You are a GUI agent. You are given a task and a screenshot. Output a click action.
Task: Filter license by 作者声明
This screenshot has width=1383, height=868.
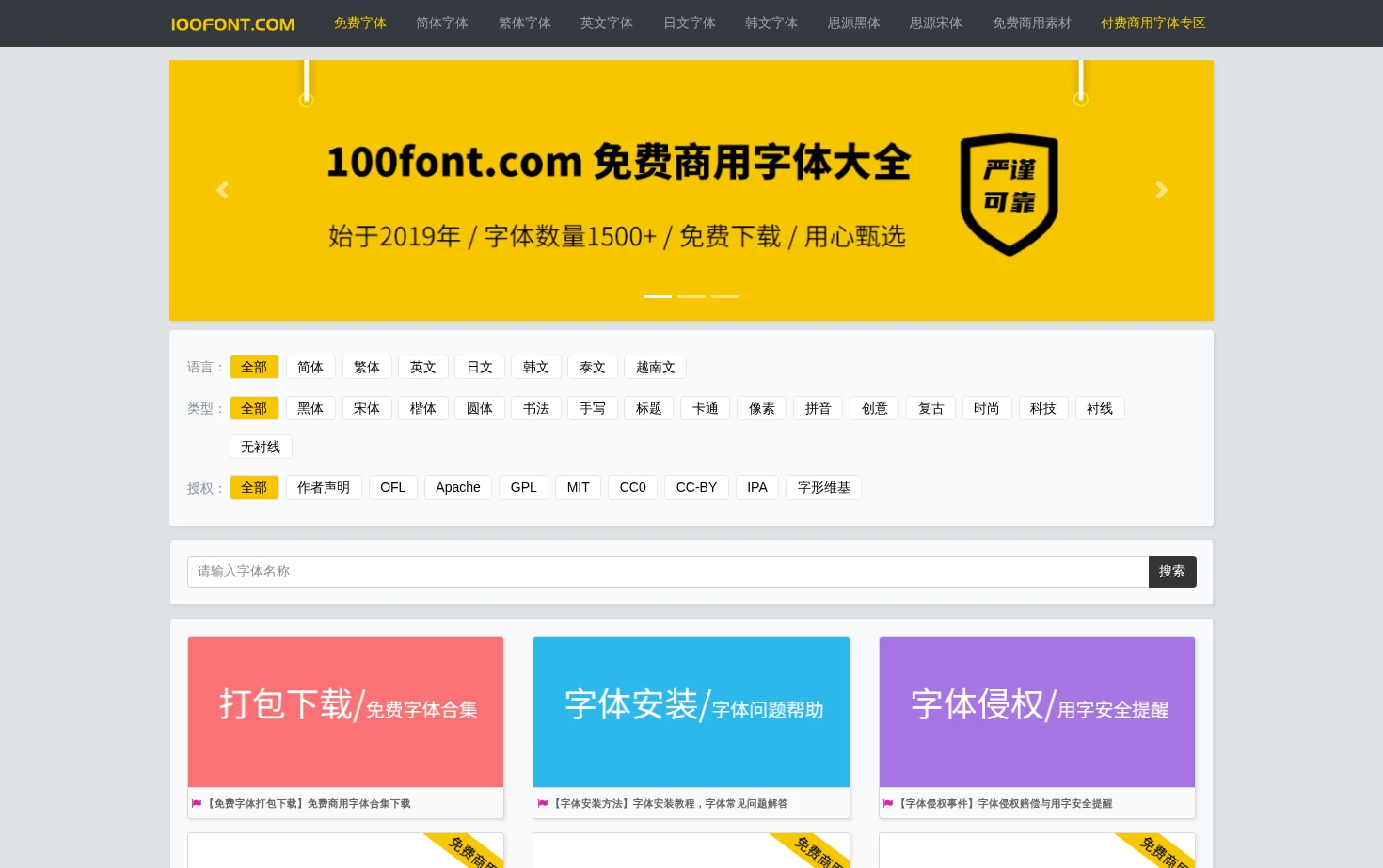tap(324, 487)
